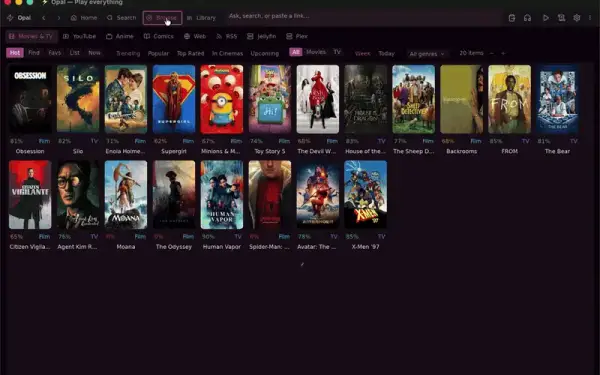
Task: Filter to Movies only next to All
Action: coord(316,52)
